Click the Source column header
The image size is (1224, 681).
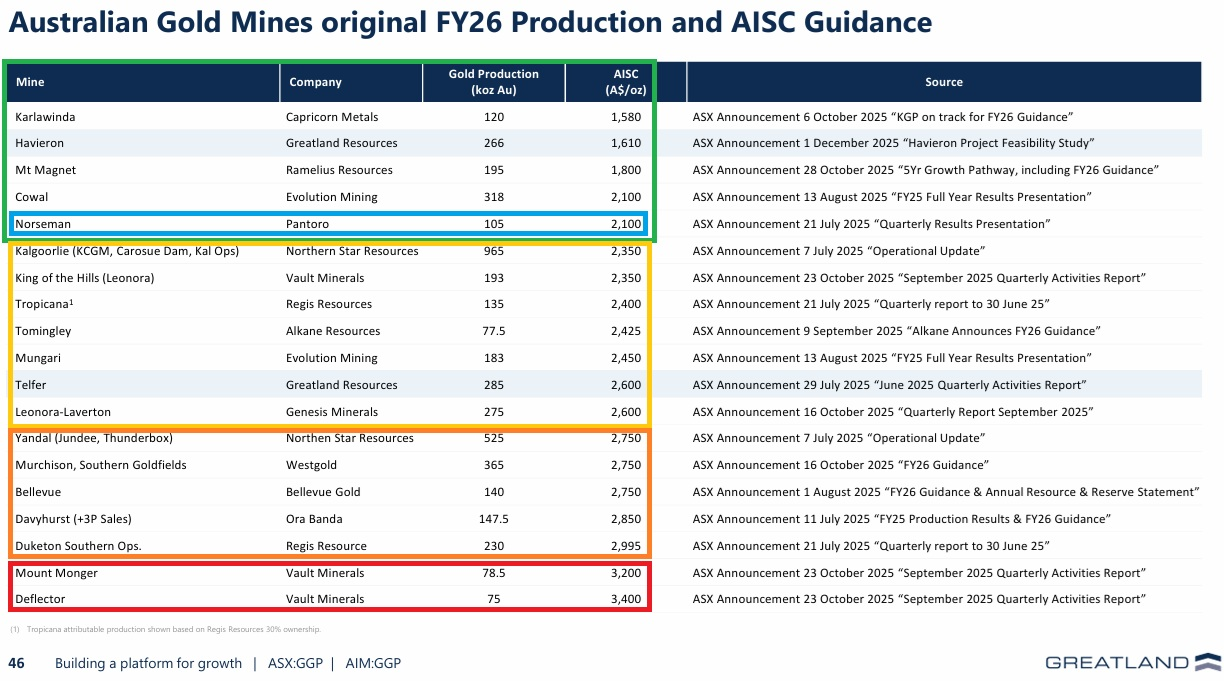point(944,82)
